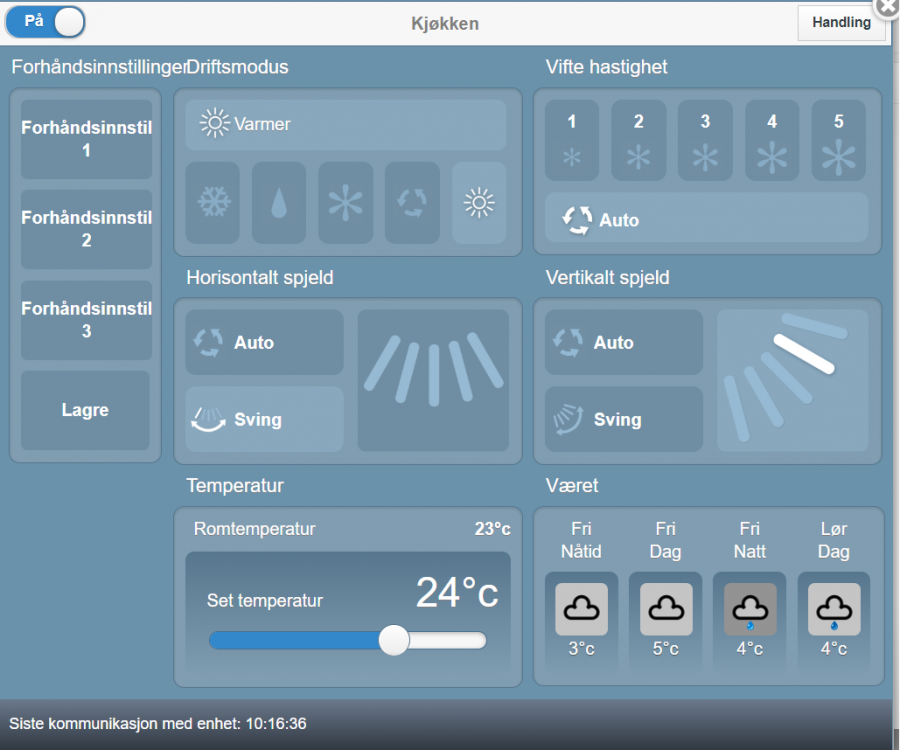Click the Lagre button
The width and height of the screenshot is (900, 750).
click(86, 410)
